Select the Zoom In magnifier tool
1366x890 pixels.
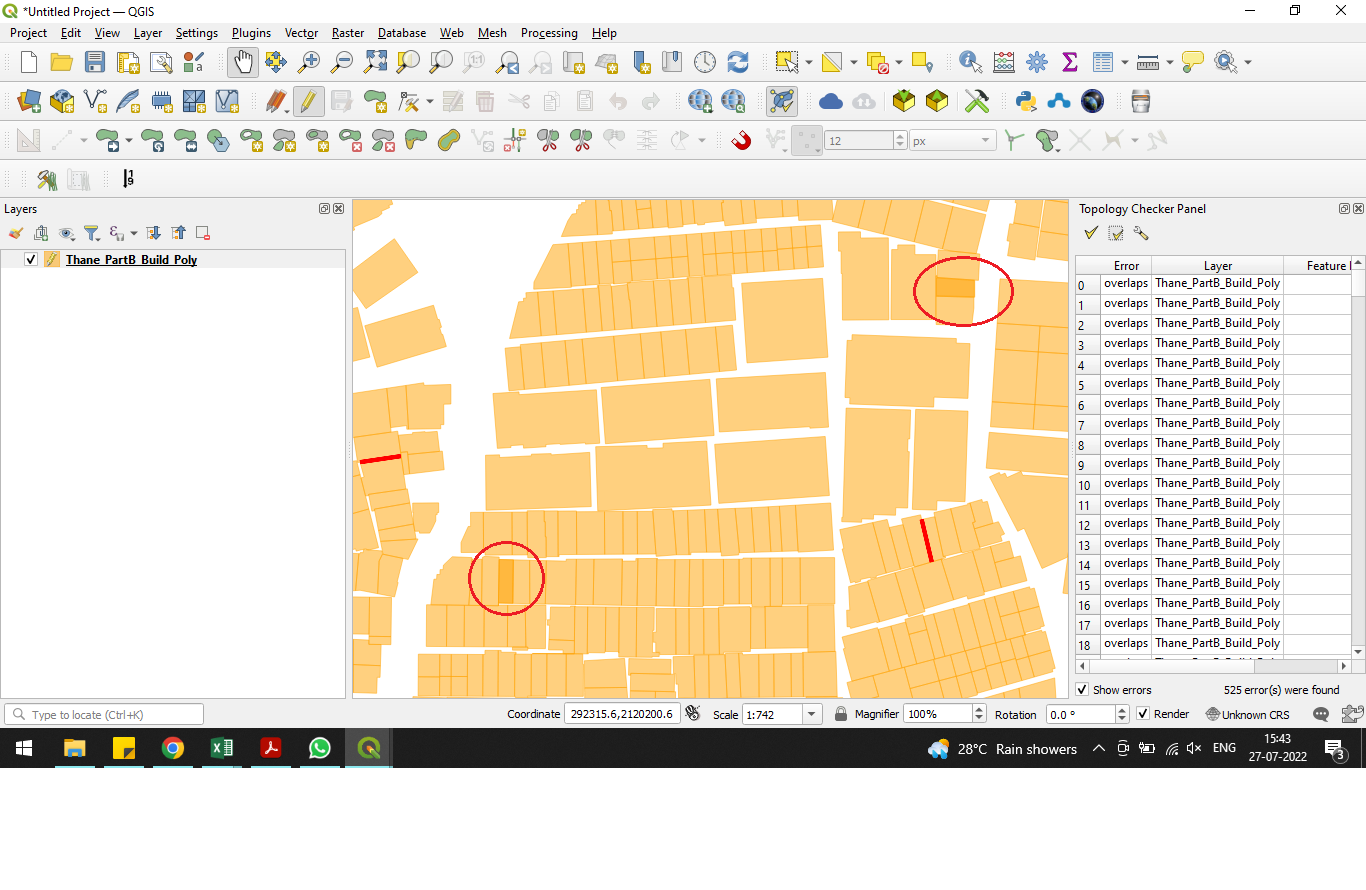pyautogui.click(x=309, y=62)
